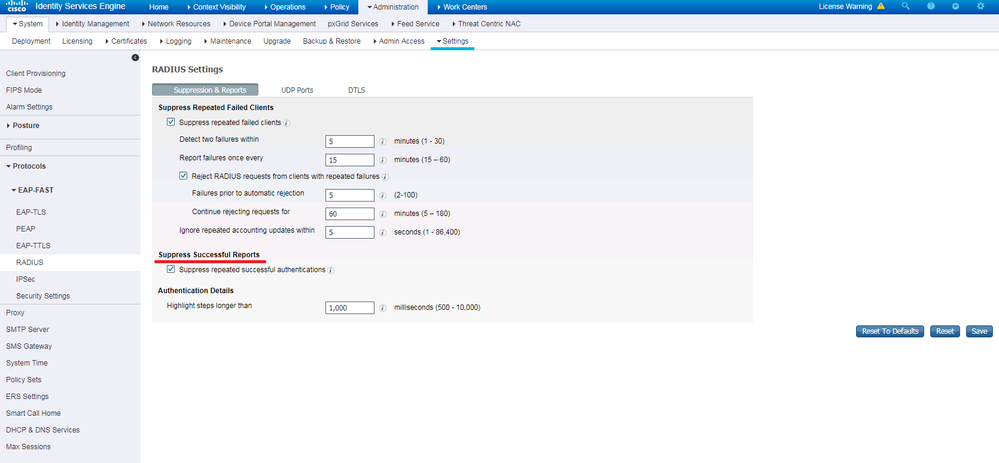Click the Reset To Defaults button
This screenshot has width=999, height=463.
tap(890, 331)
